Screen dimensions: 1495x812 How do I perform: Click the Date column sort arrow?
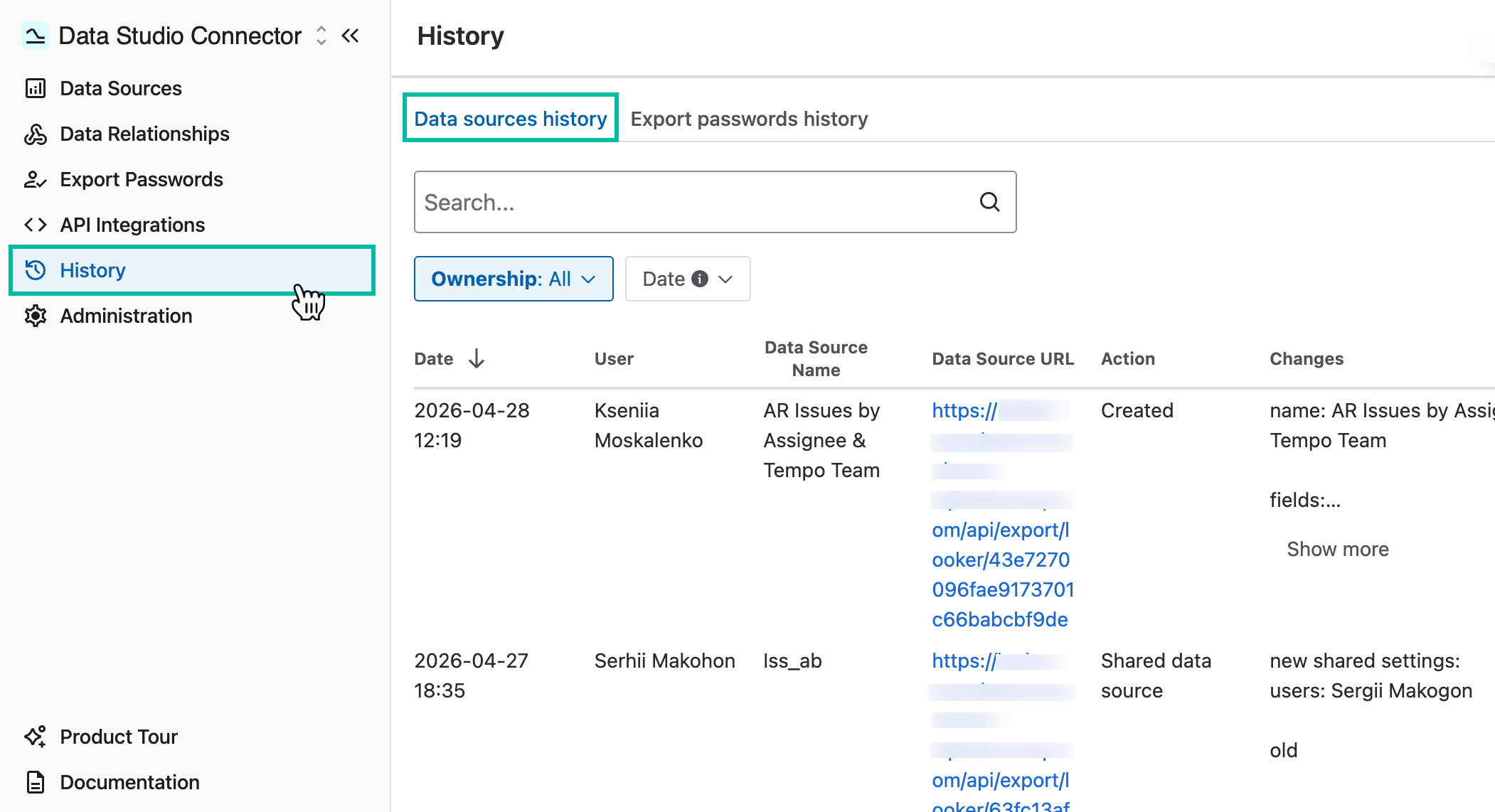pos(477,358)
